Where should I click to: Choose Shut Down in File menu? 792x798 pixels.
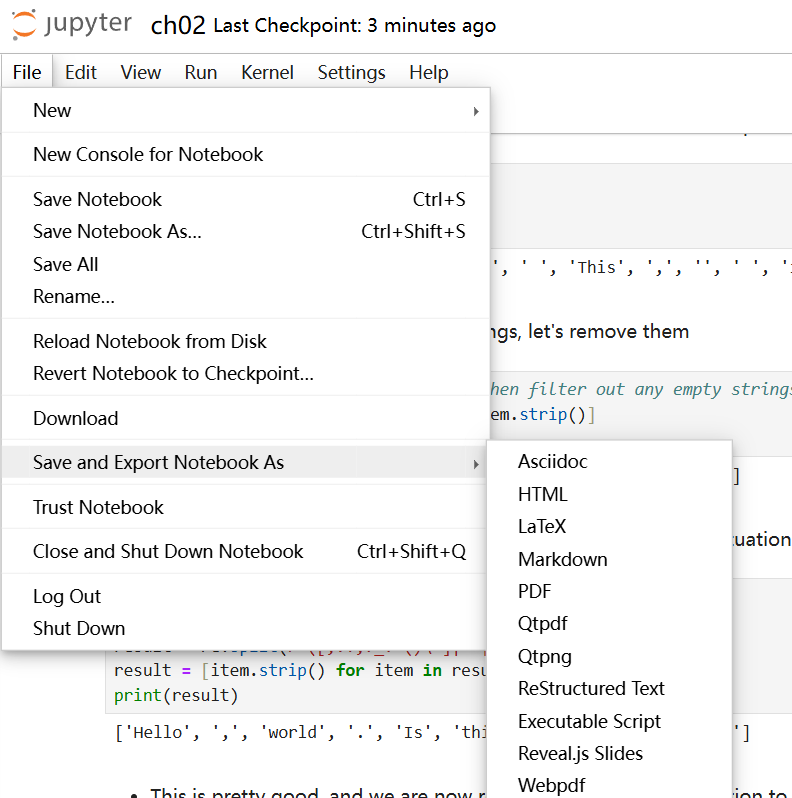coord(246,629)
